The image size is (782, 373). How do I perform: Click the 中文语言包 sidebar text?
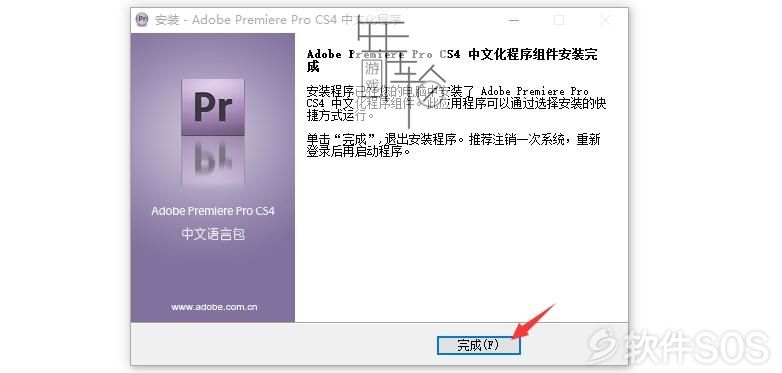pyautogui.click(x=213, y=234)
